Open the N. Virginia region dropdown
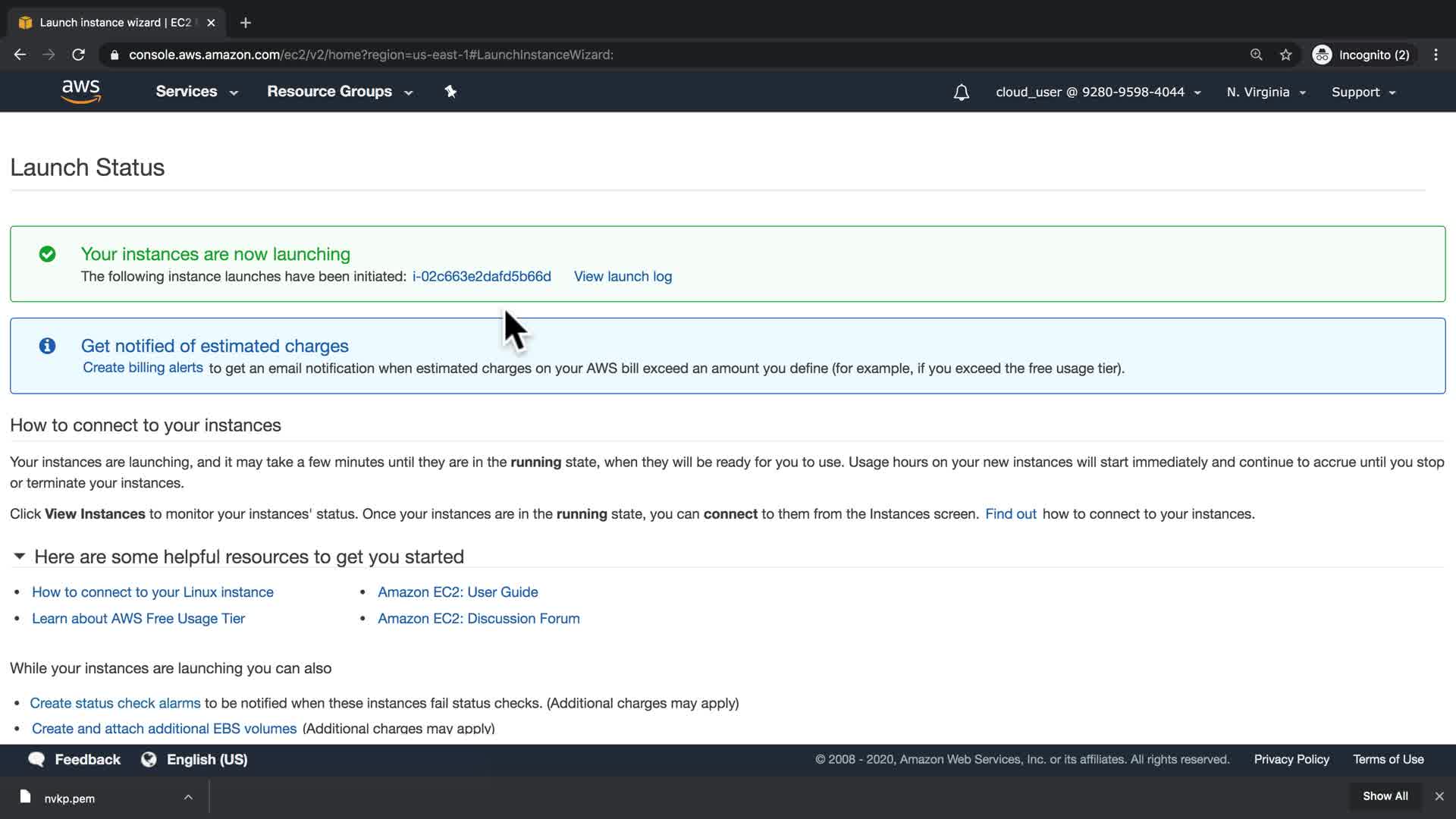1456x819 pixels. click(1266, 93)
